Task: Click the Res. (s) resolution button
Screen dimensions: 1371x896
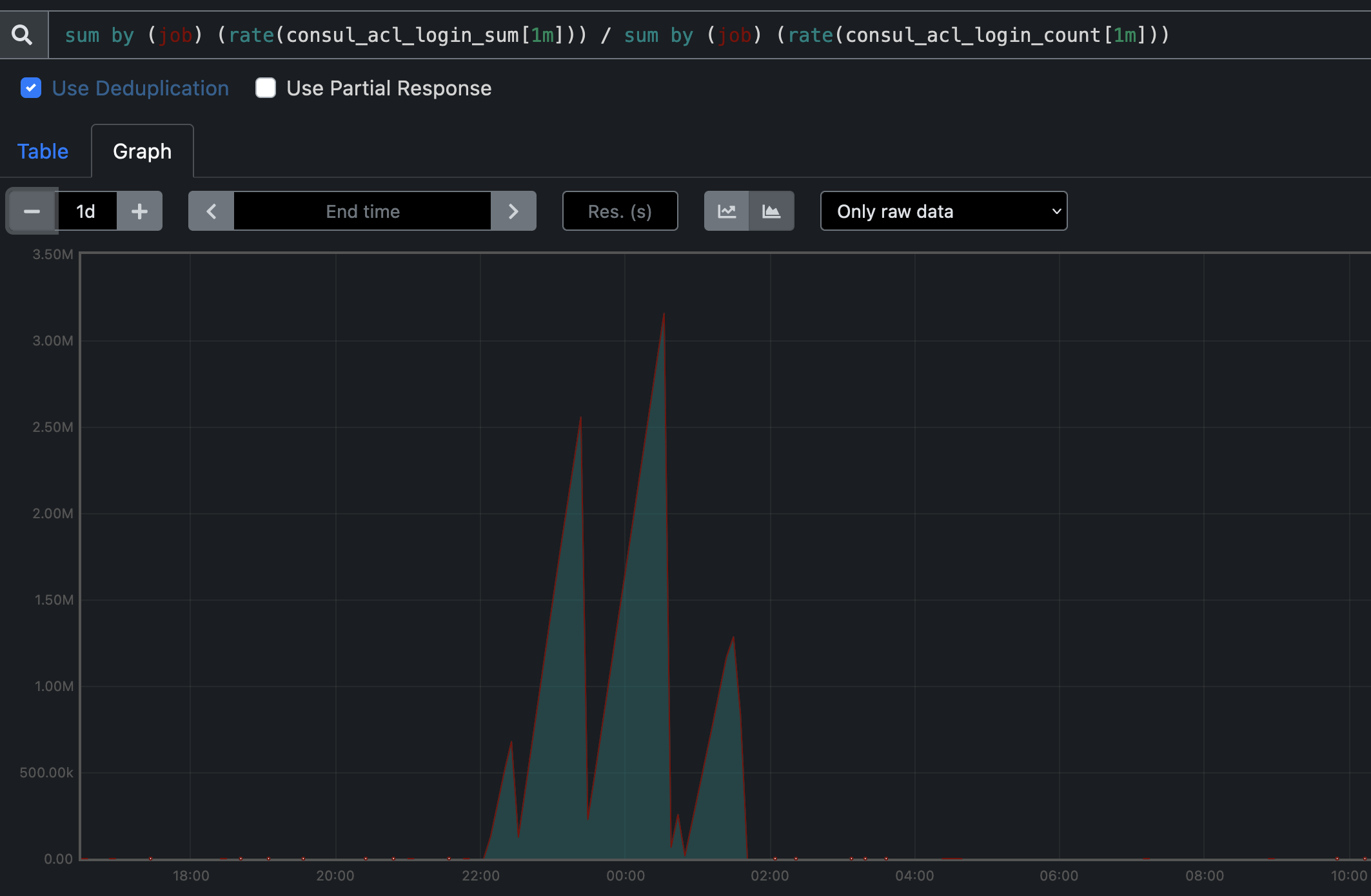Action: click(x=620, y=211)
